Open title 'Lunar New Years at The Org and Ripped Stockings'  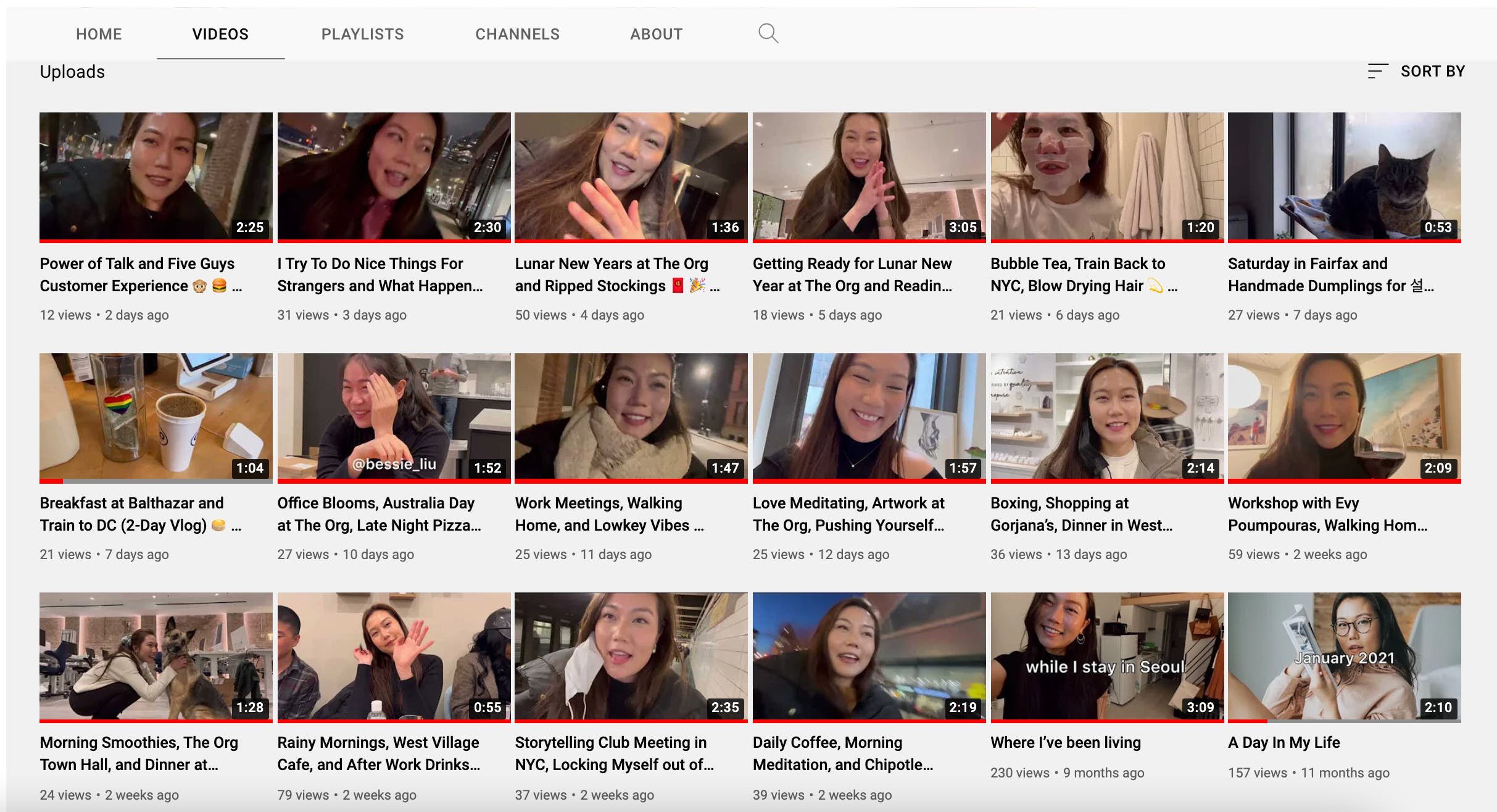click(x=617, y=275)
